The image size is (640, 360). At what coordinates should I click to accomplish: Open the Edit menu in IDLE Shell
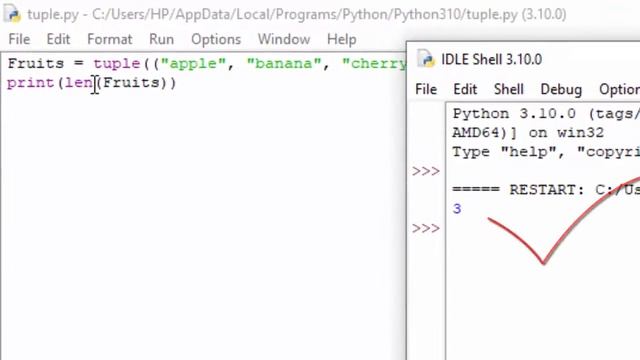click(465, 89)
